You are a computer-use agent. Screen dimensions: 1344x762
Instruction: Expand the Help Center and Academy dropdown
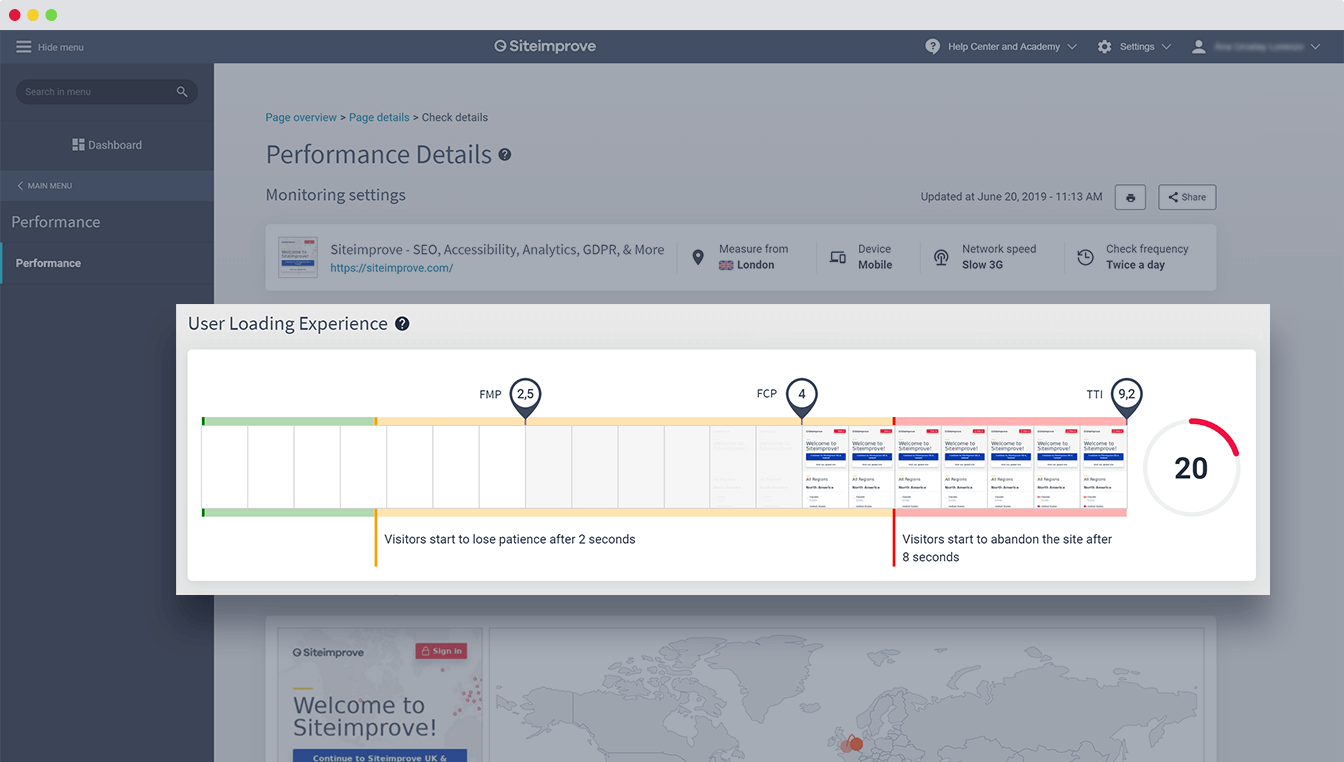point(1072,47)
